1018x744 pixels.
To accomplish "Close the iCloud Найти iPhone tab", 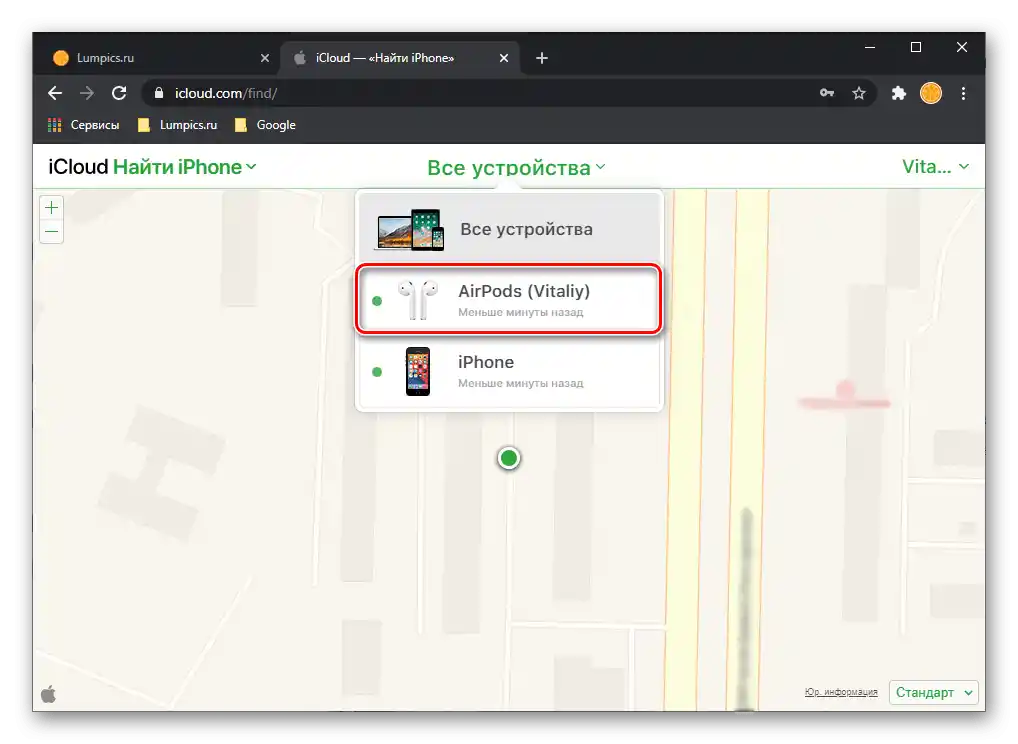I will coord(504,58).
